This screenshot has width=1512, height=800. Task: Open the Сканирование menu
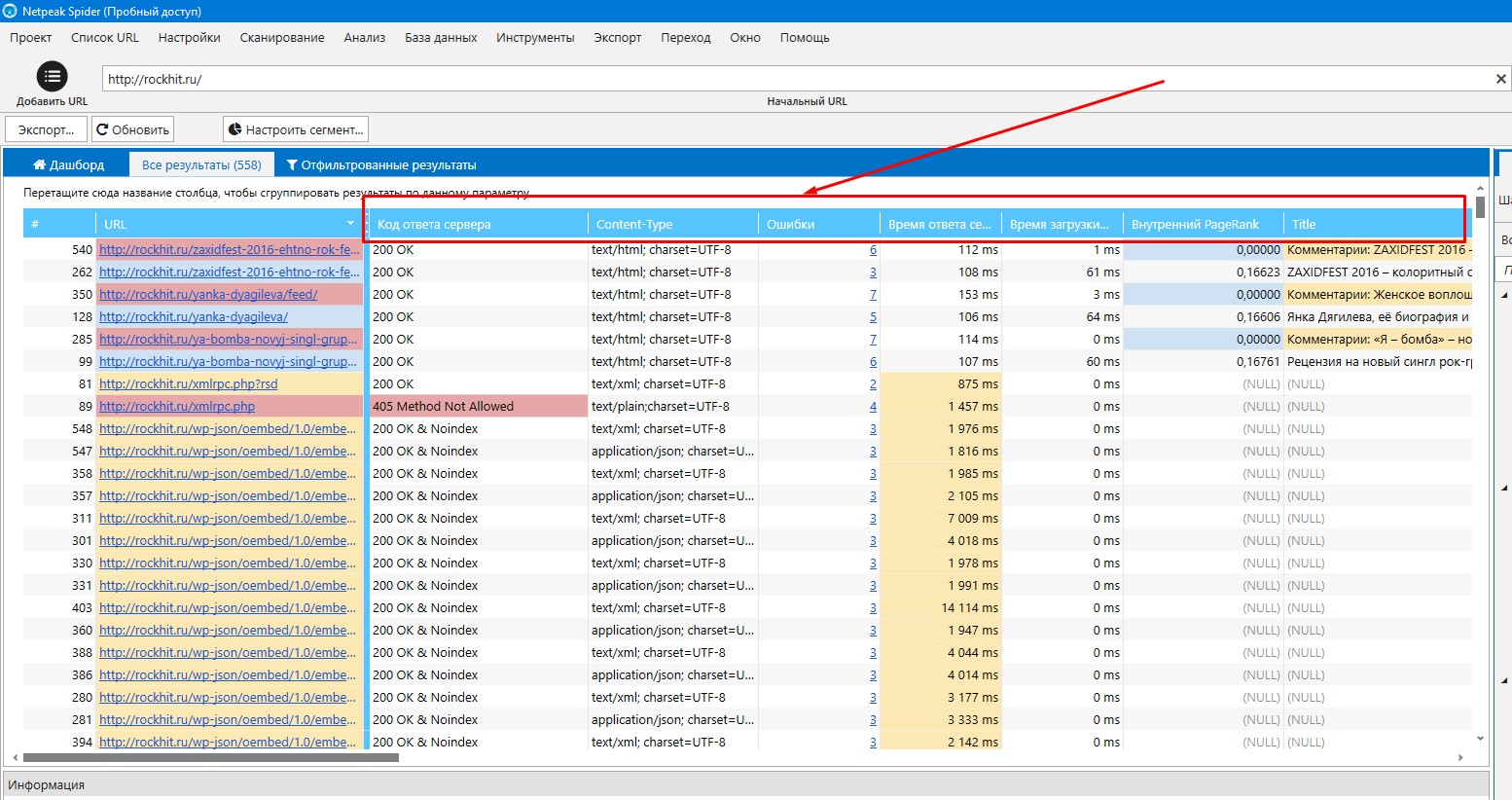(282, 38)
